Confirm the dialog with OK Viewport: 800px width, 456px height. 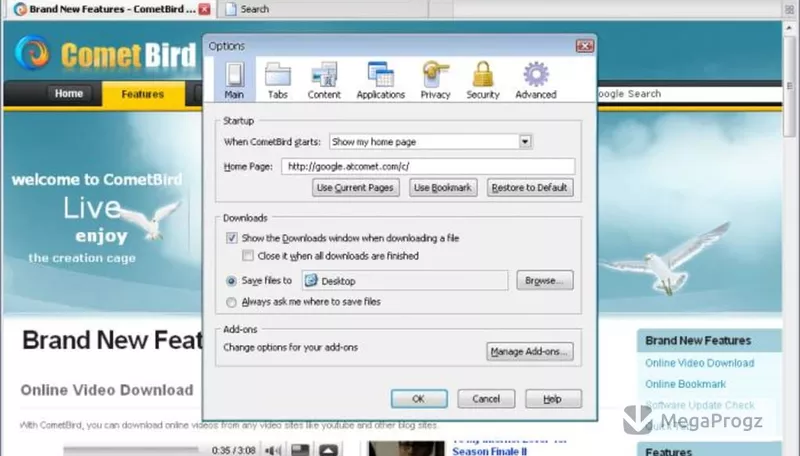(419, 399)
